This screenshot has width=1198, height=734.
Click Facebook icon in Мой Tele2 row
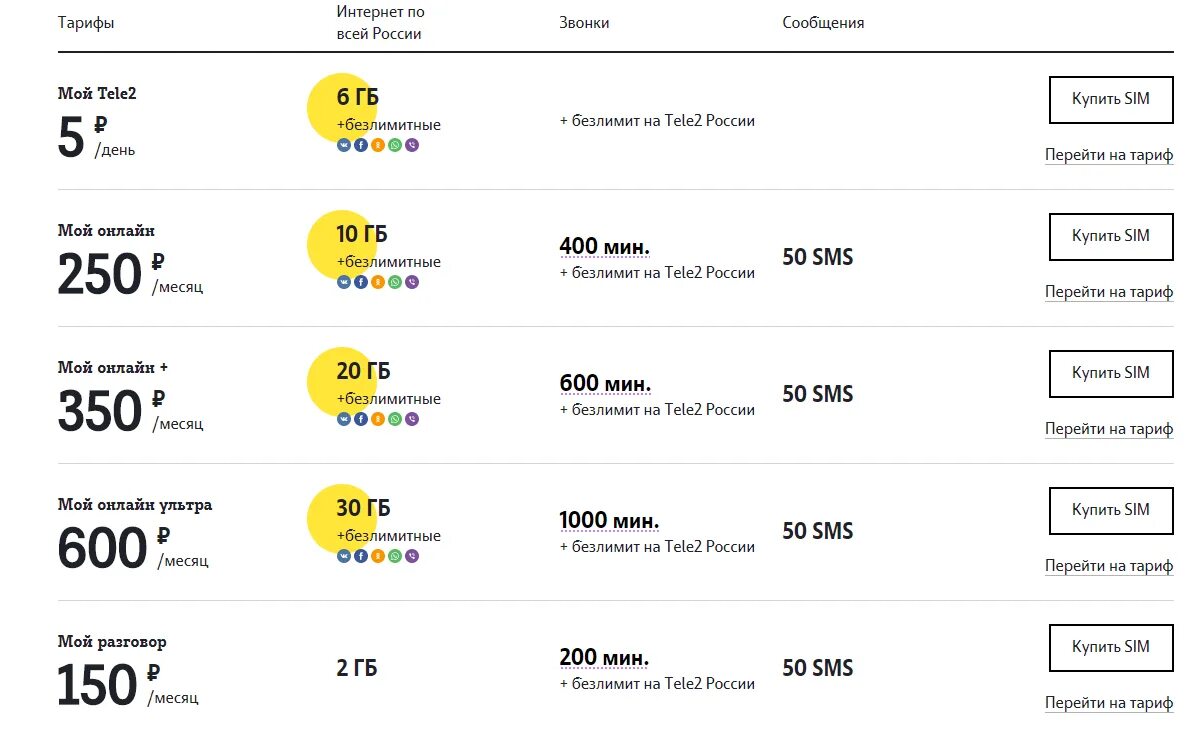pyautogui.click(x=361, y=145)
